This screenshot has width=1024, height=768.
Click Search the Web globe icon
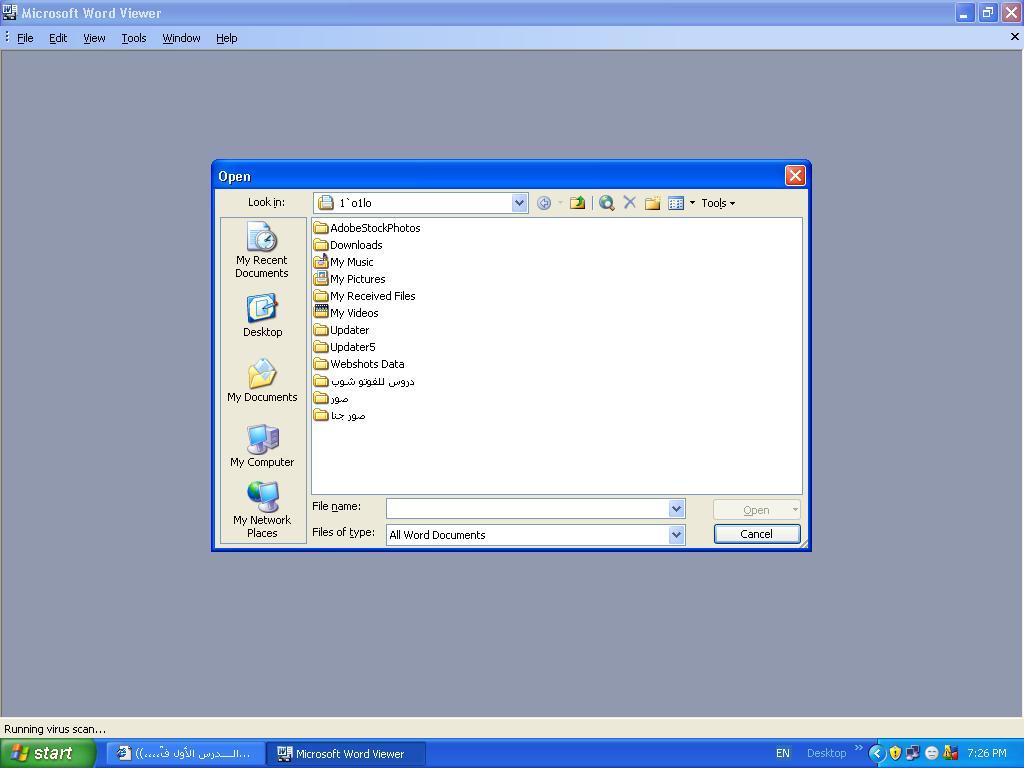607,203
